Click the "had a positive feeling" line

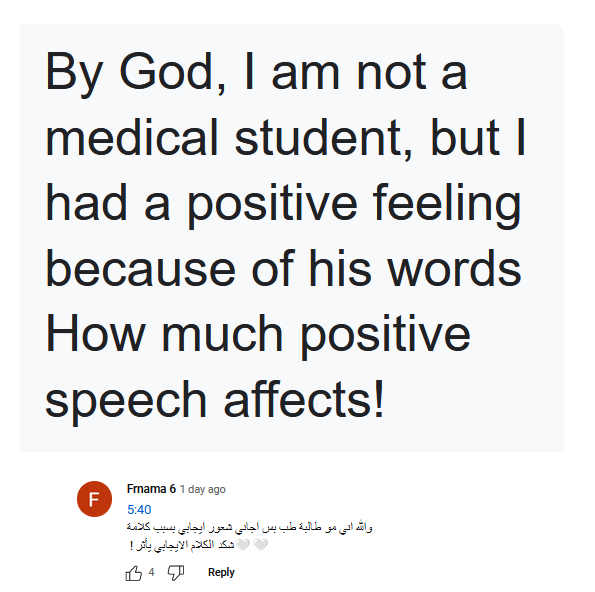[283, 205]
